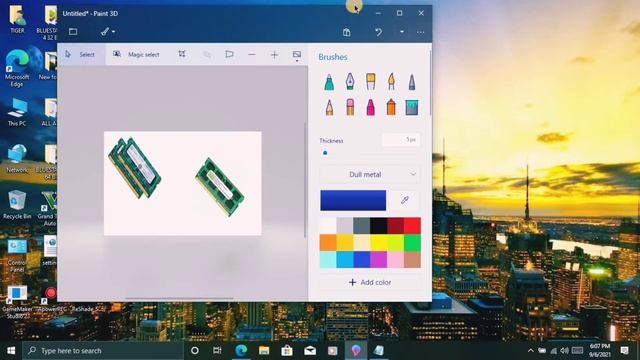The image size is (640, 360).
Task: Open Task View on the taskbar
Action: [x=217, y=351]
